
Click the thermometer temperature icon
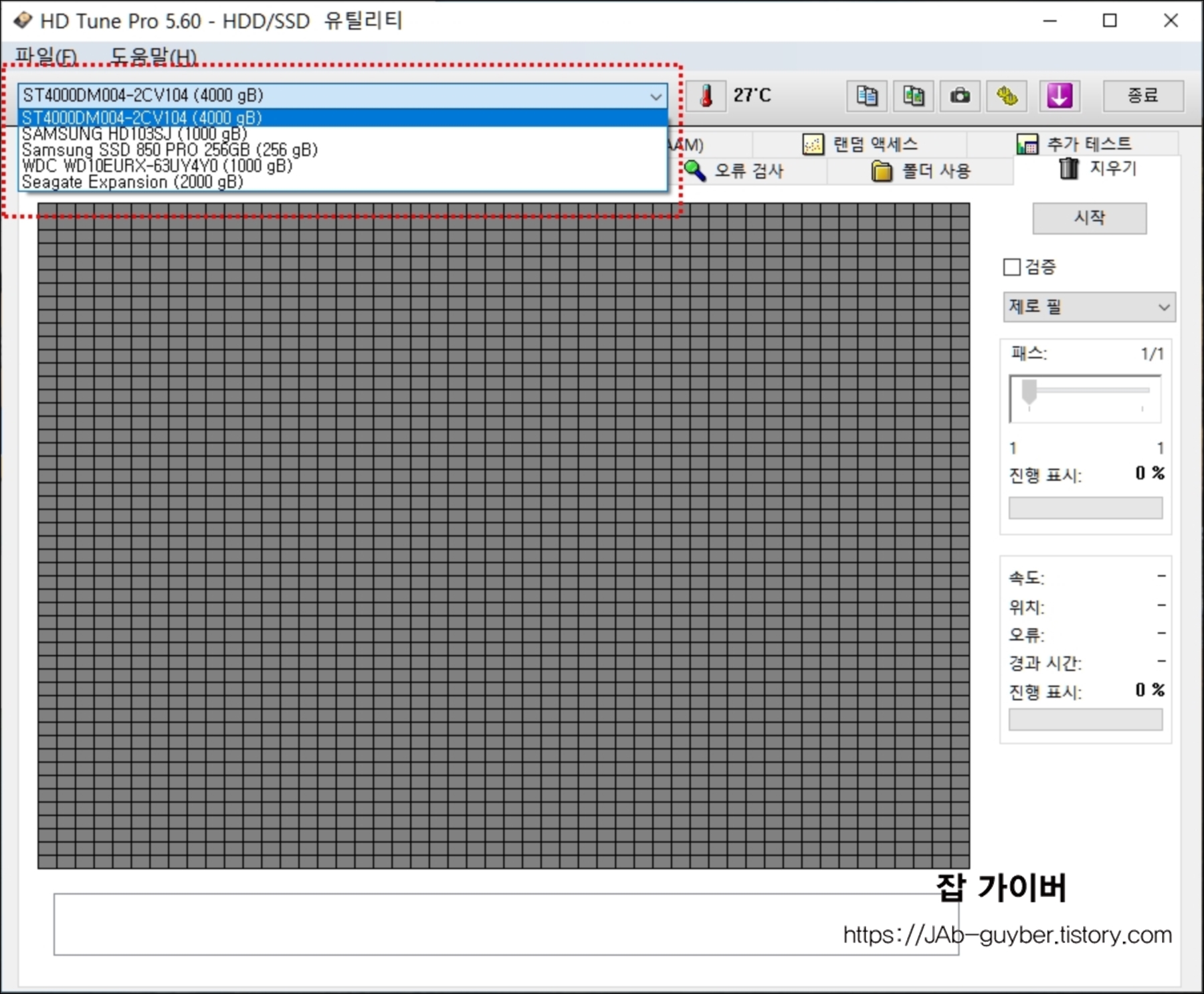pyautogui.click(x=706, y=96)
